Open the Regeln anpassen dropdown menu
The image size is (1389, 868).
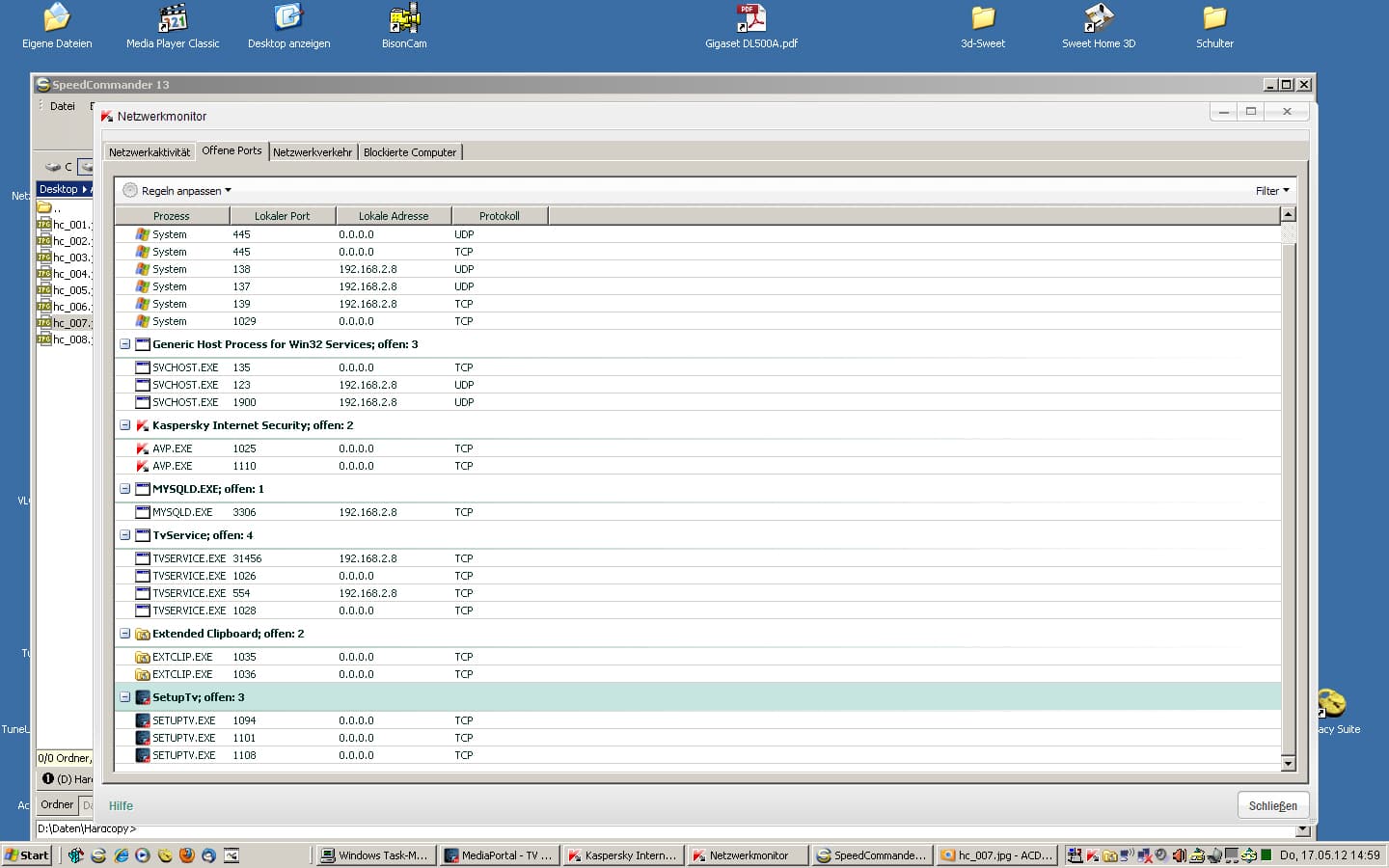185,191
